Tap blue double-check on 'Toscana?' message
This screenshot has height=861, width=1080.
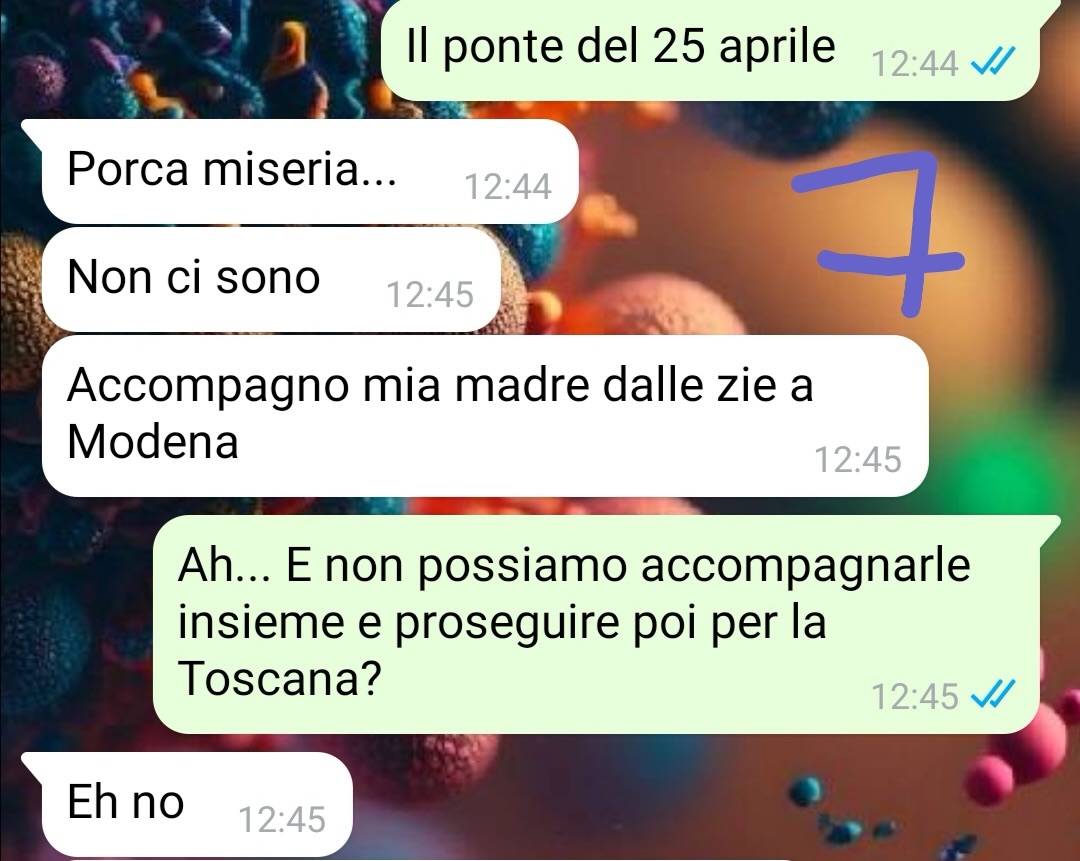coord(992,694)
